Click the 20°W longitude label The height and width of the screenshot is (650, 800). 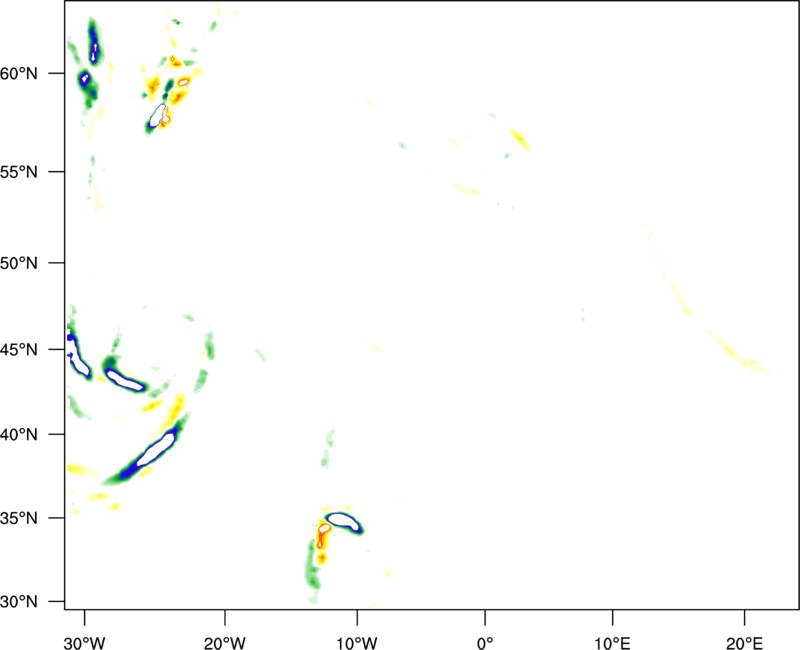click(x=225, y=643)
